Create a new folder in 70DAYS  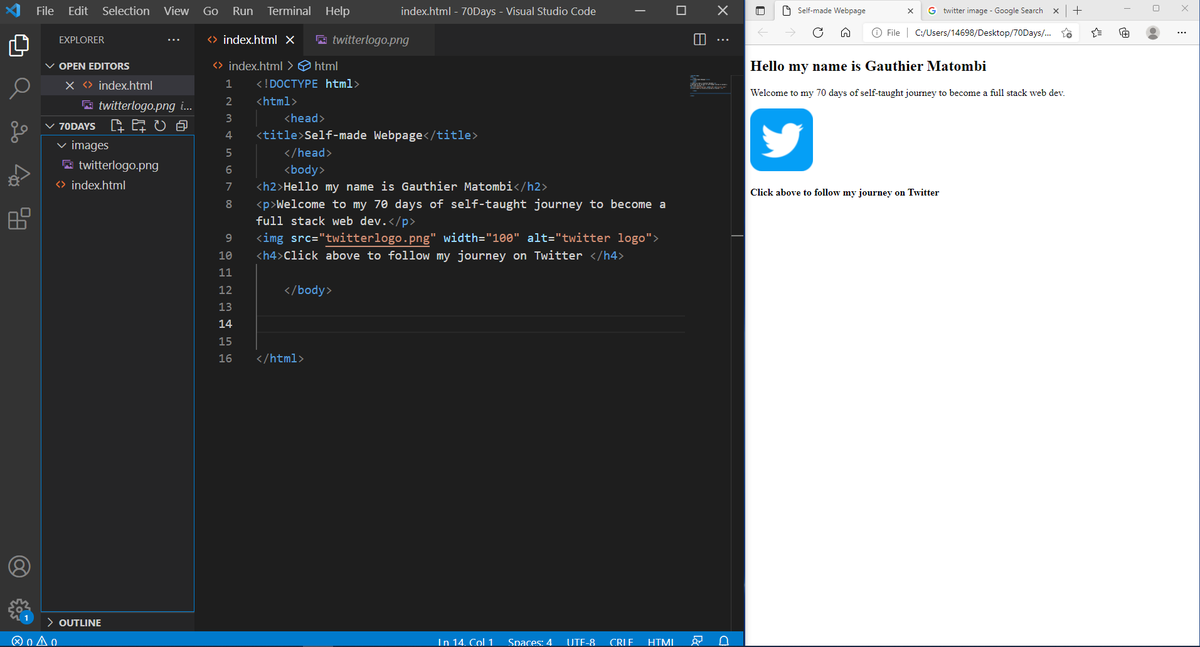(x=138, y=126)
